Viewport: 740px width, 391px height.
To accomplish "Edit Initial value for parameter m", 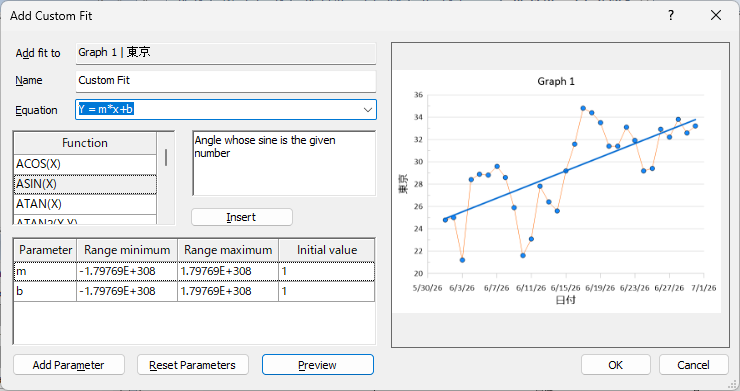I will (327, 271).
